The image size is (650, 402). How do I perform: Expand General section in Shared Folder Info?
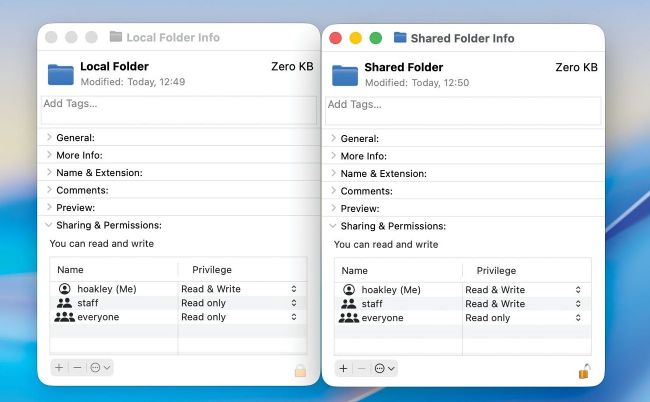[x=333, y=138]
